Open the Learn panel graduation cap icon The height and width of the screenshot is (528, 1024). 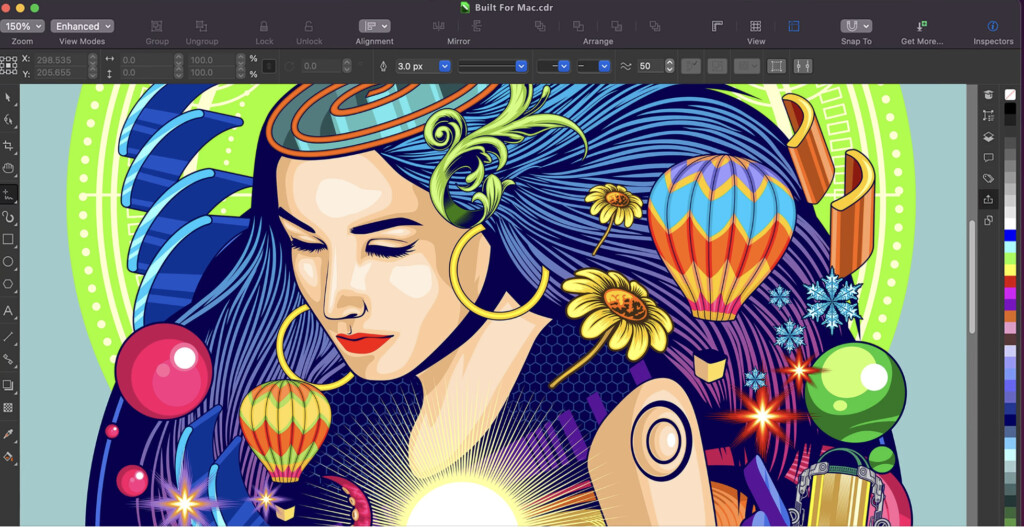coord(988,95)
